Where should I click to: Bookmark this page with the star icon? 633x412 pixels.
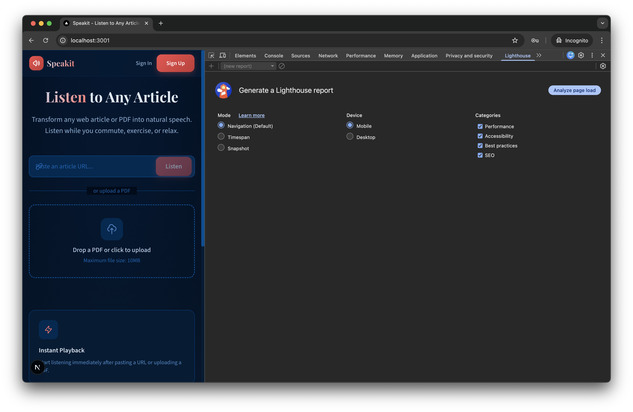click(515, 40)
